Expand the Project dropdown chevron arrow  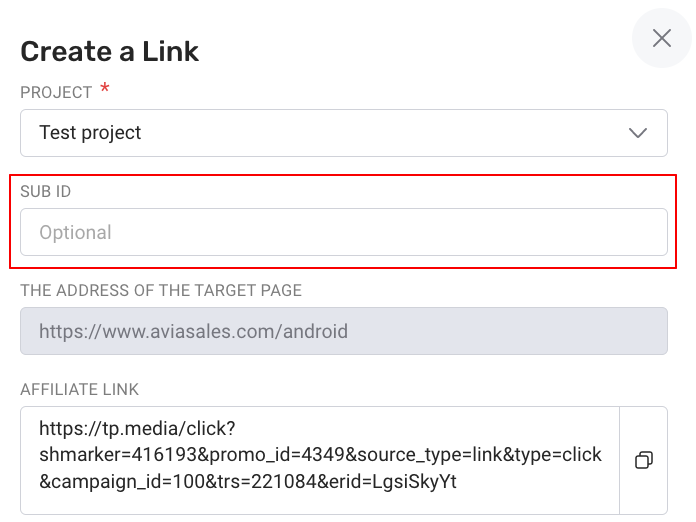[x=637, y=133]
